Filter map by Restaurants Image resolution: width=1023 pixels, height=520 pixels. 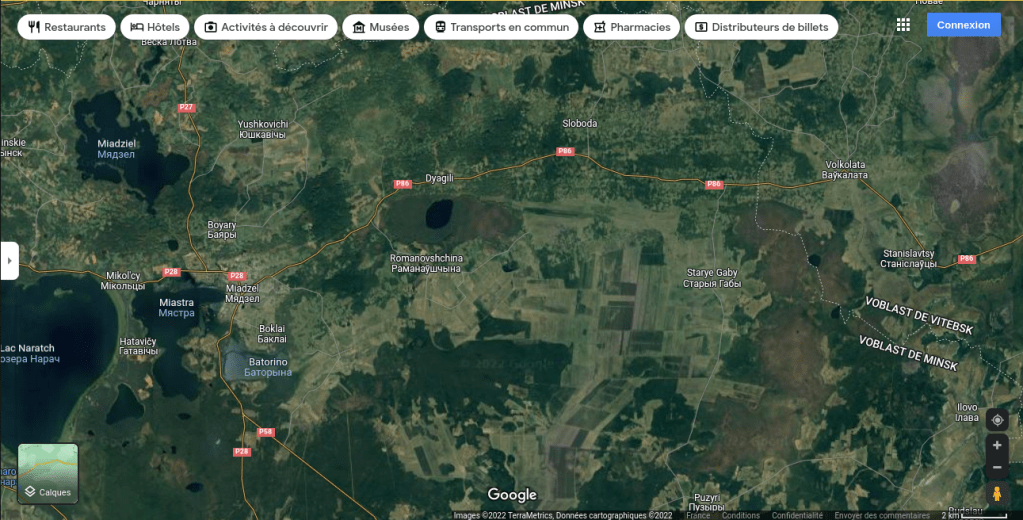[x=66, y=27]
